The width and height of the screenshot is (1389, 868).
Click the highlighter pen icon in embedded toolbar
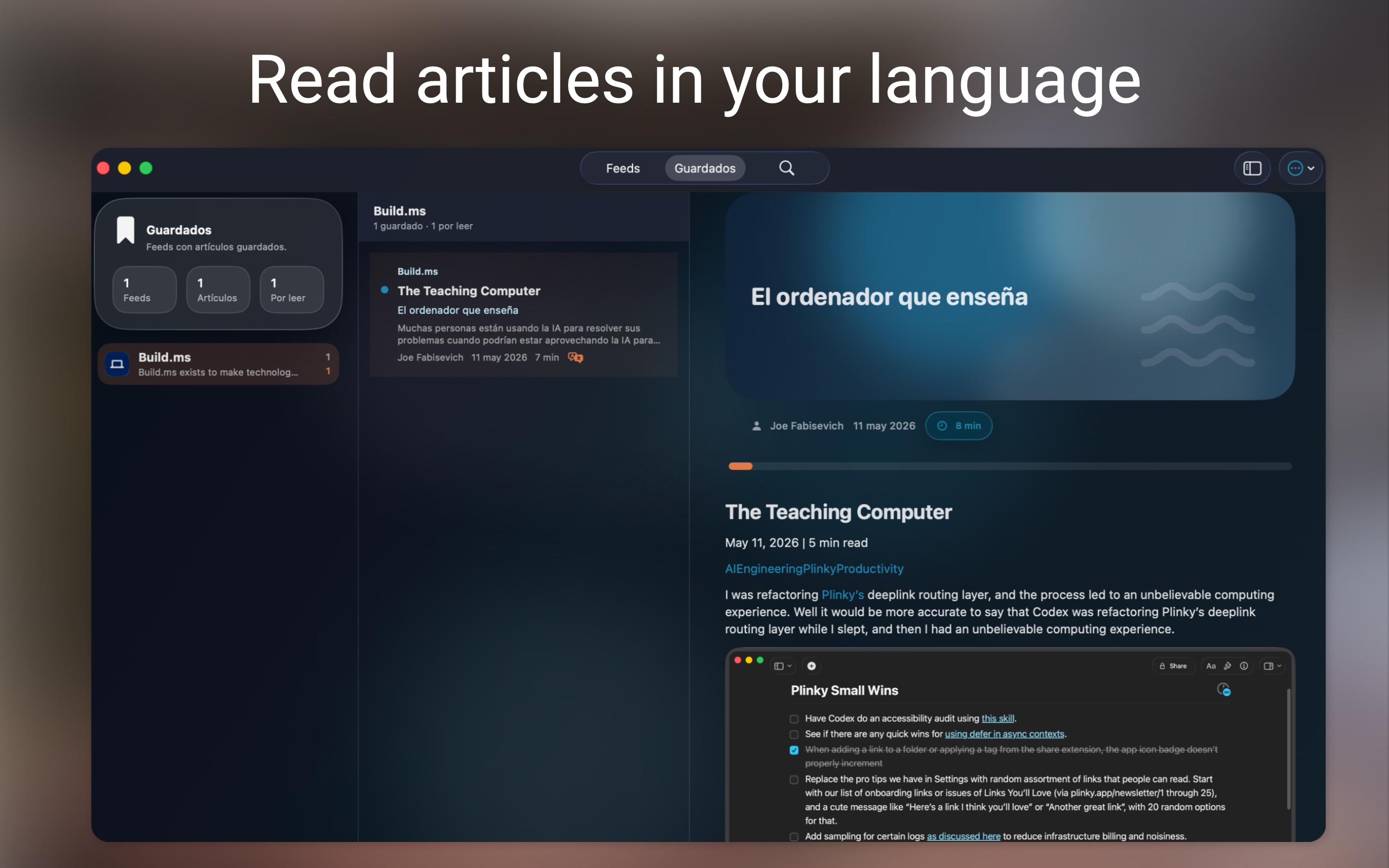pos(1227,666)
